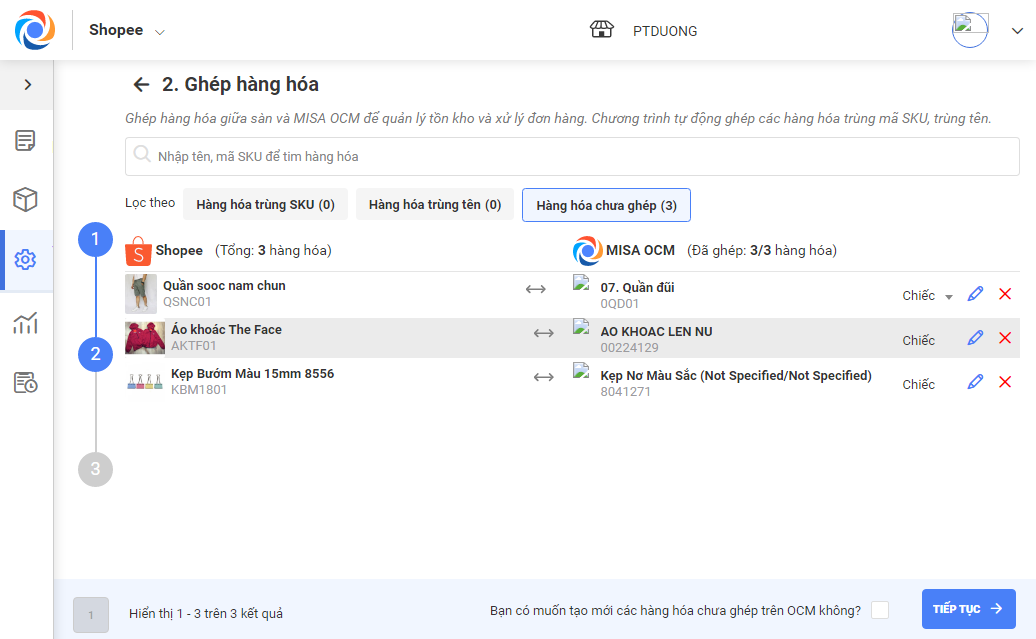Tick the create new unmatched products checkbox
This screenshot has height=639, width=1036.
879,610
